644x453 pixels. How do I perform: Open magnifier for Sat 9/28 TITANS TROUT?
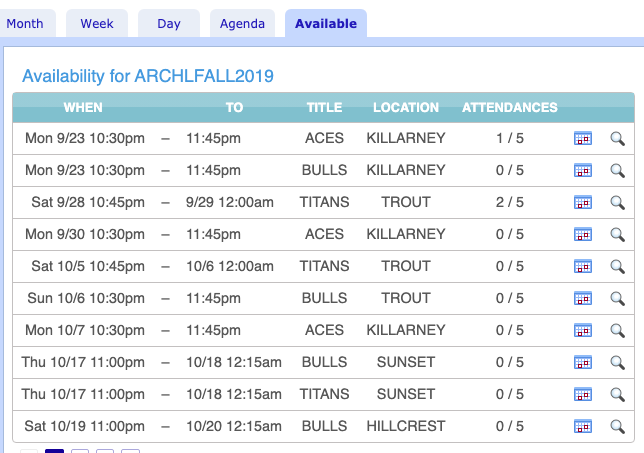click(617, 203)
